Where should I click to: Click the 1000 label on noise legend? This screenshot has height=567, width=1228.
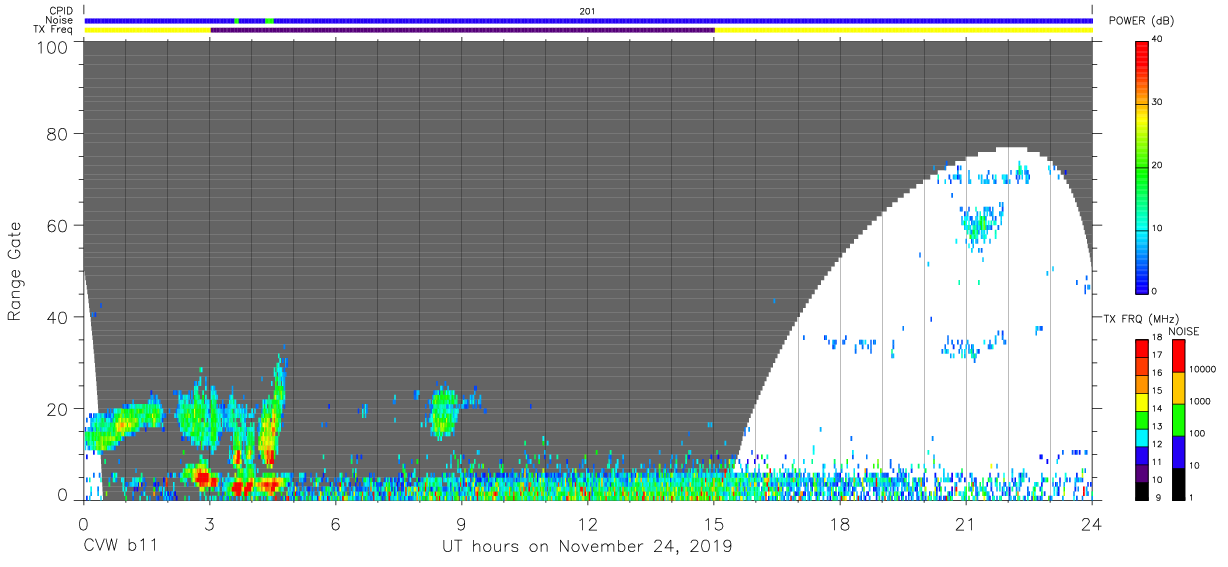click(x=1200, y=400)
